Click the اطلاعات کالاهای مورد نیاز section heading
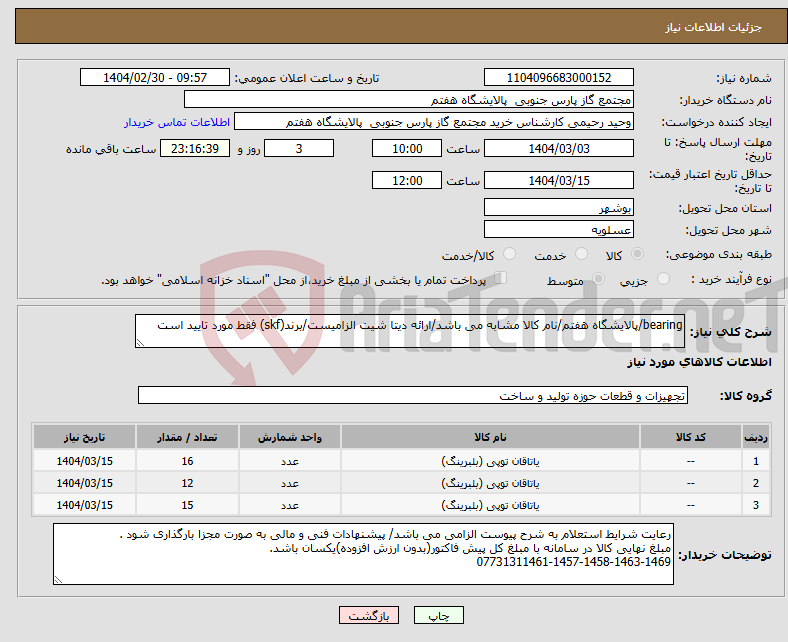This screenshot has height=642, width=788. tap(699, 362)
